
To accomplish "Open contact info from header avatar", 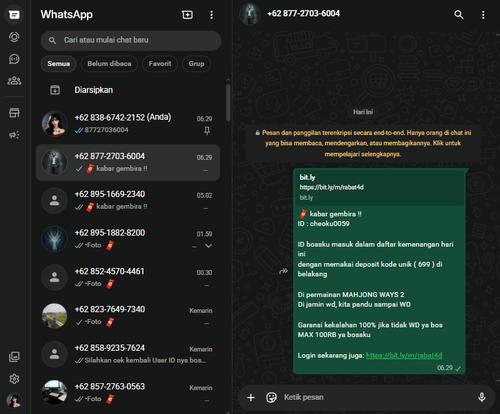I will tap(250, 14).
